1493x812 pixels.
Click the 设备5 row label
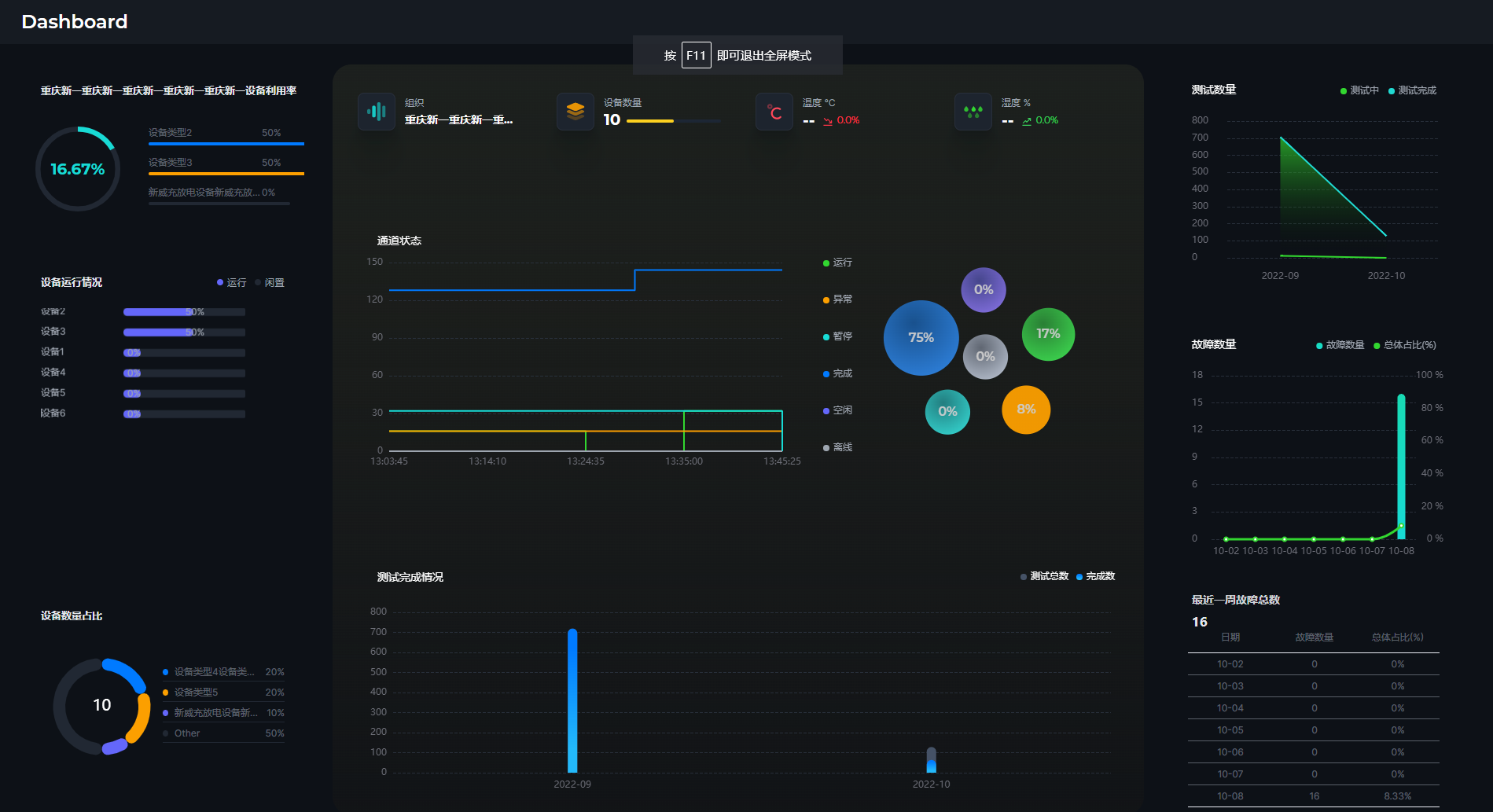pos(53,393)
